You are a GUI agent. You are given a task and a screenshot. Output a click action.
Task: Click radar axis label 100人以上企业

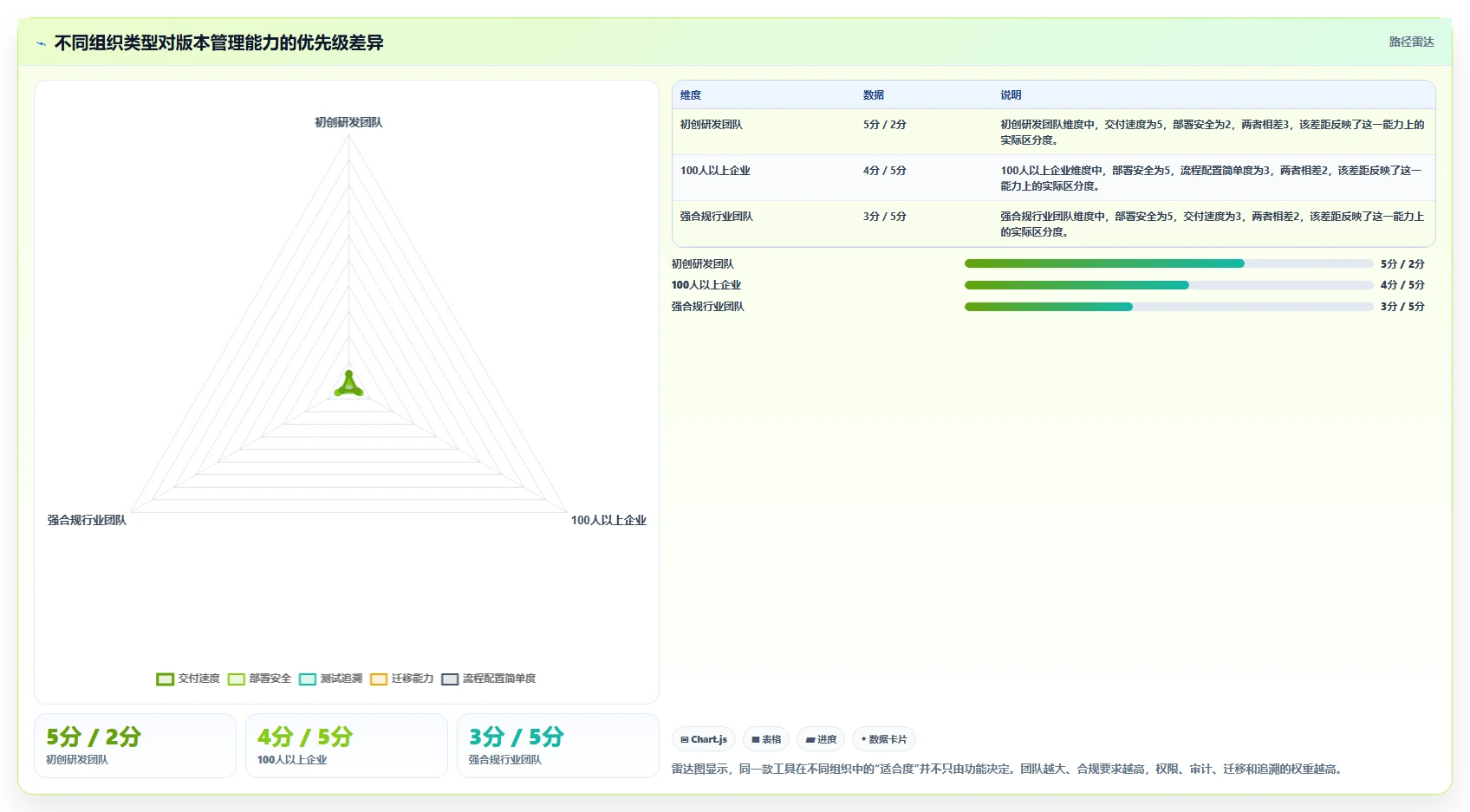point(608,521)
